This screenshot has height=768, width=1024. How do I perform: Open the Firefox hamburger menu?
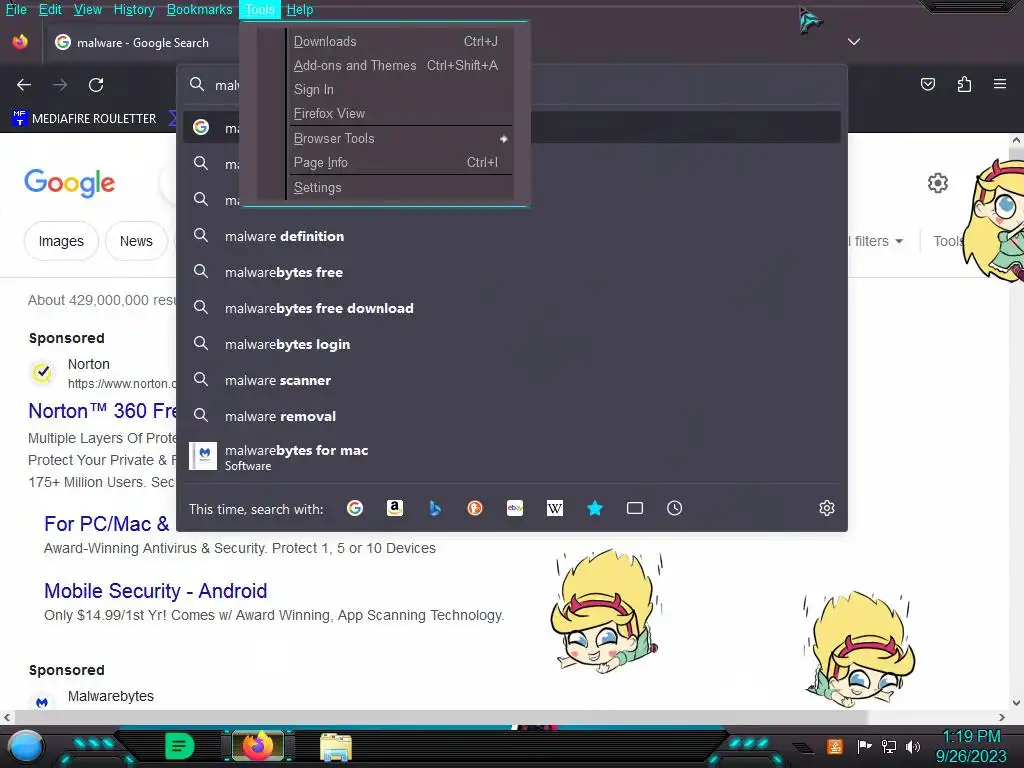pyautogui.click(x=1000, y=84)
